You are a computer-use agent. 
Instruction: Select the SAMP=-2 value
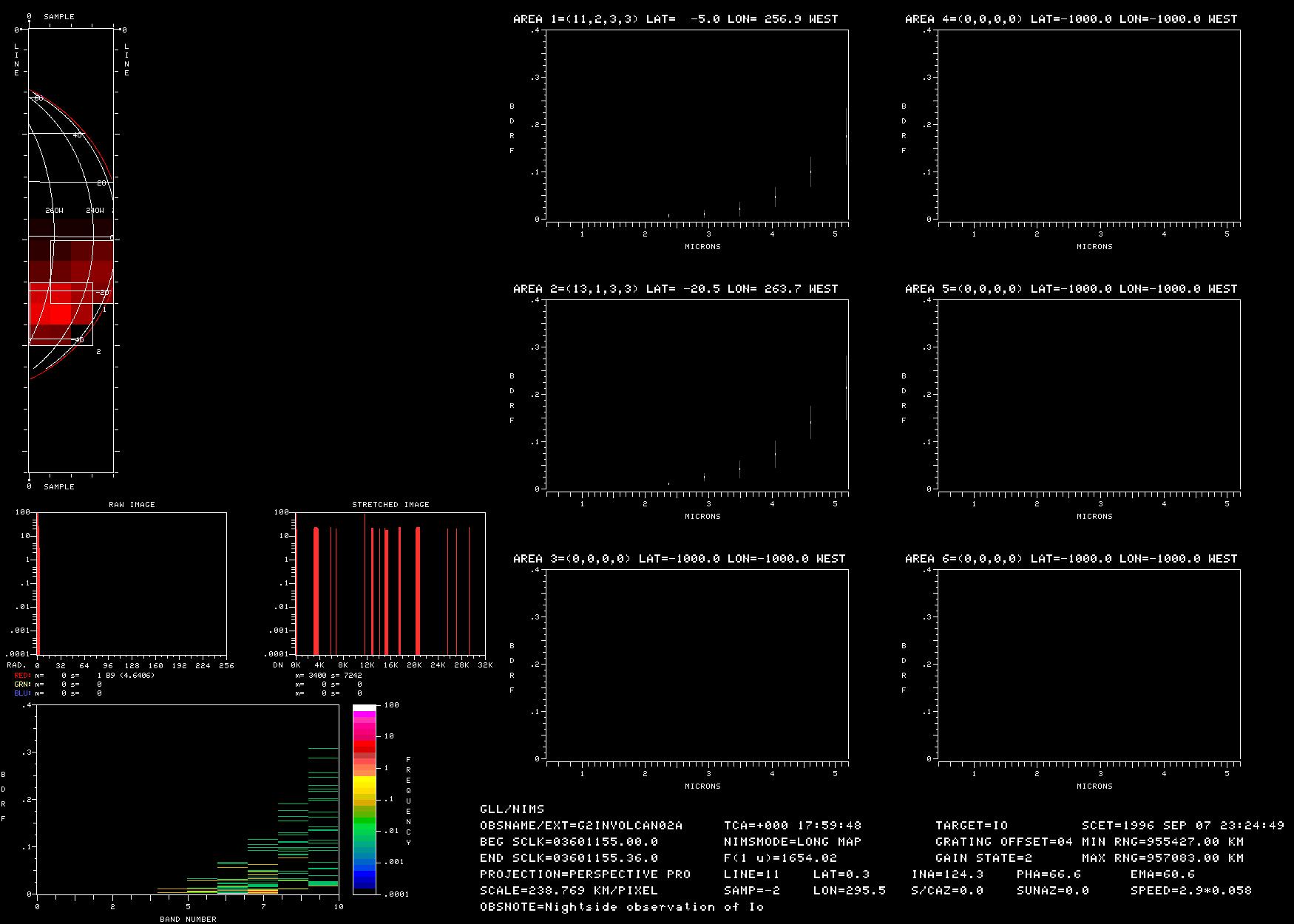click(x=752, y=891)
